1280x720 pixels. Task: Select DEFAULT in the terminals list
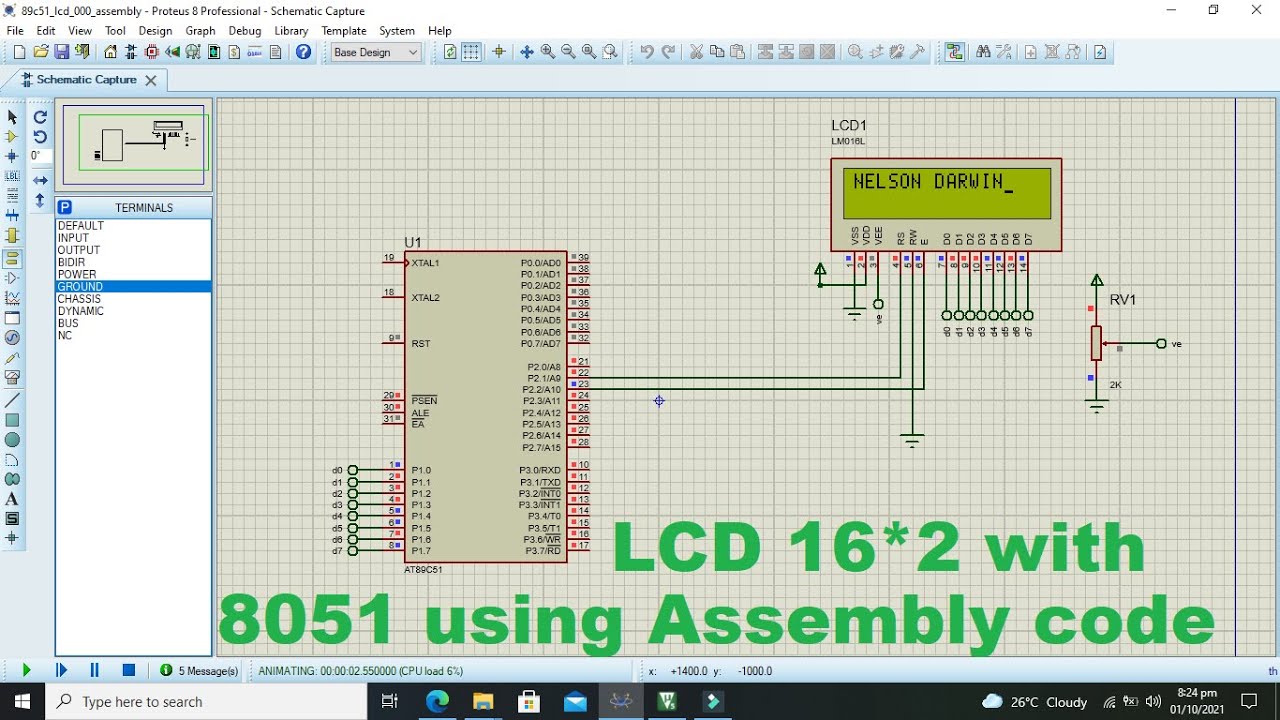point(133,226)
